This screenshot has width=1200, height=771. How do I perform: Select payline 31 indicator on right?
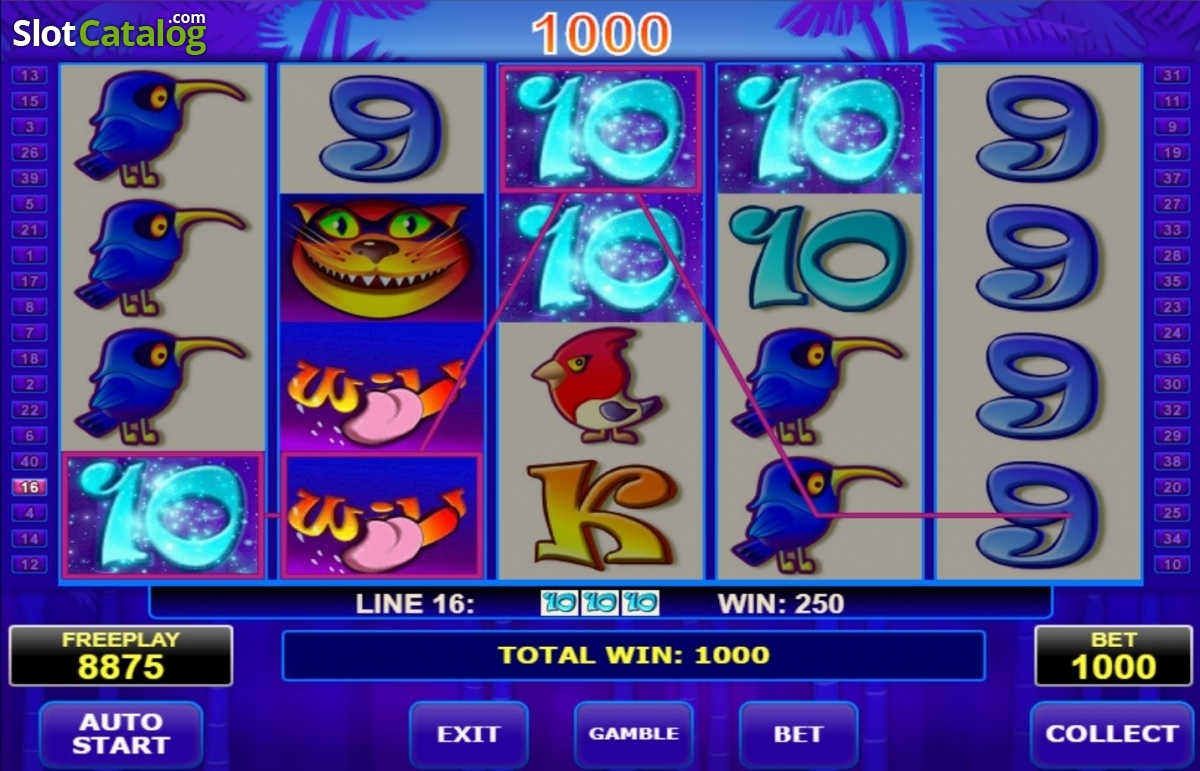[x=1171, y=75]
